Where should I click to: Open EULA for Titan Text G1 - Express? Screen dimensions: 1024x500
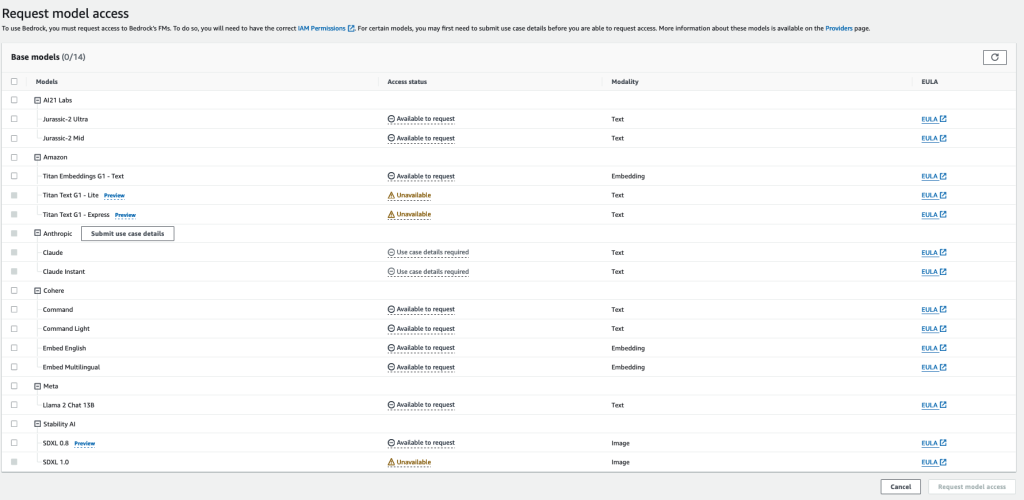point(934,215)
